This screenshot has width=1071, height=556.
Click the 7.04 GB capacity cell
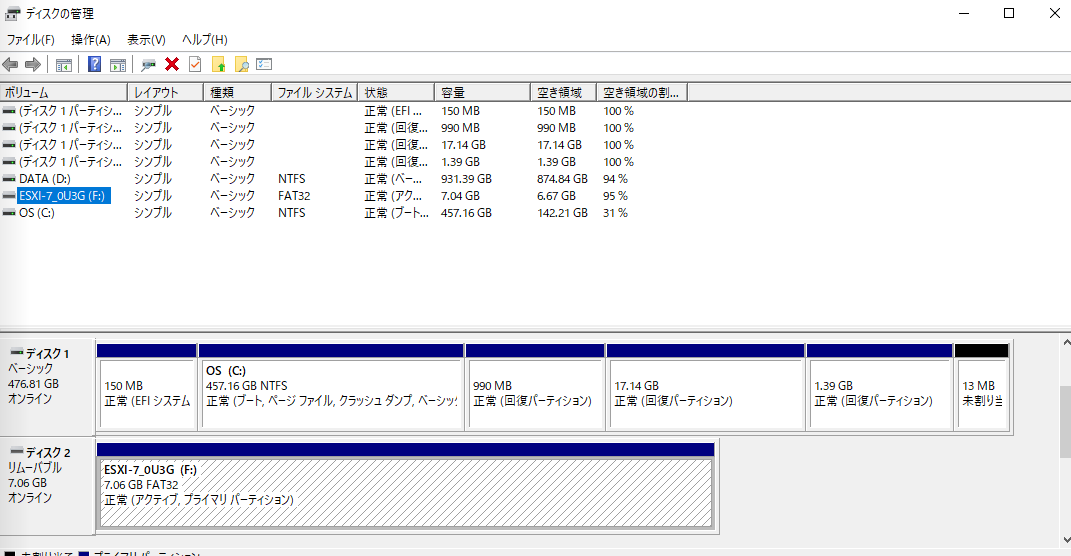[x=460, y=196]
